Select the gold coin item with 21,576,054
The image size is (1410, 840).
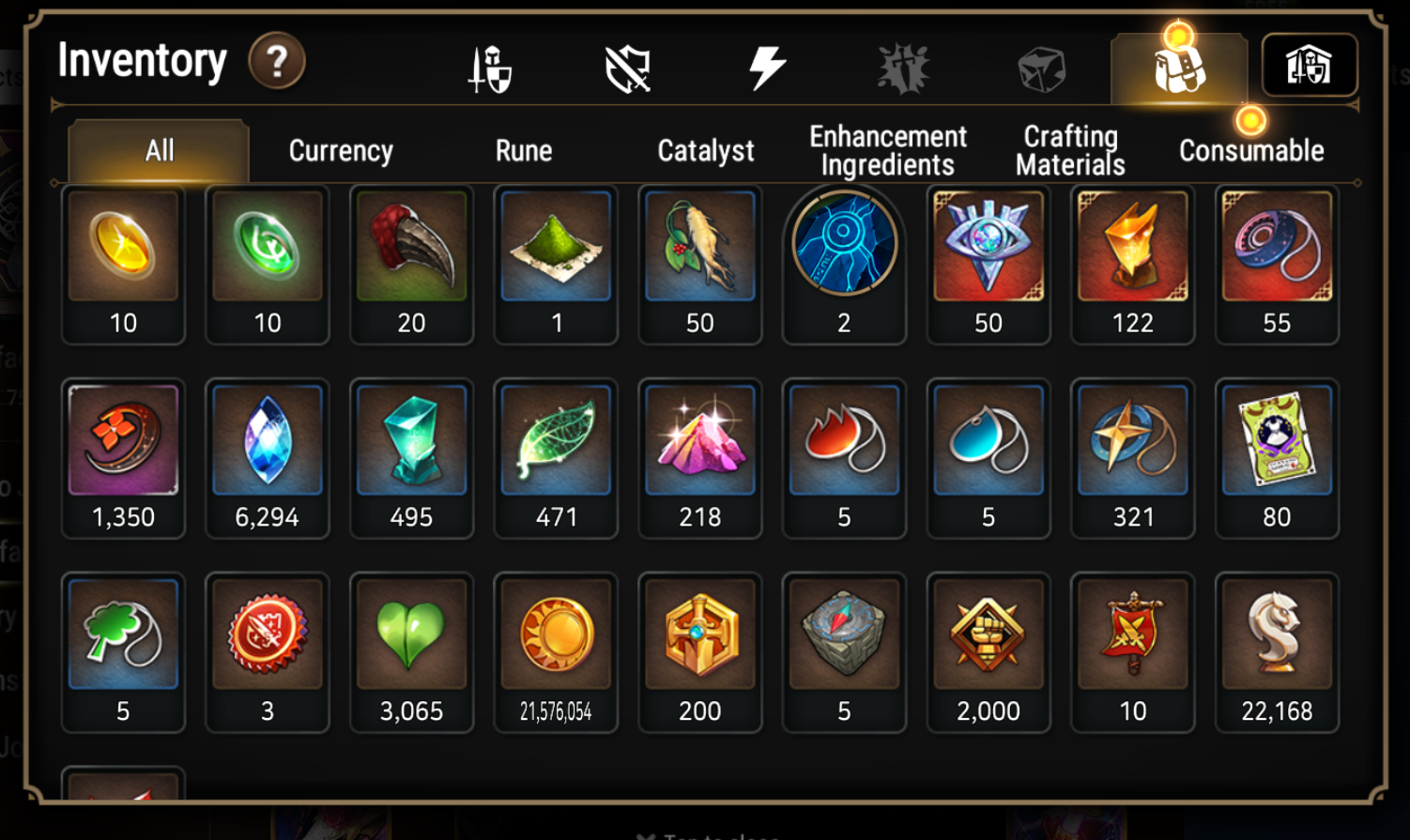click(x=556, y=652)
